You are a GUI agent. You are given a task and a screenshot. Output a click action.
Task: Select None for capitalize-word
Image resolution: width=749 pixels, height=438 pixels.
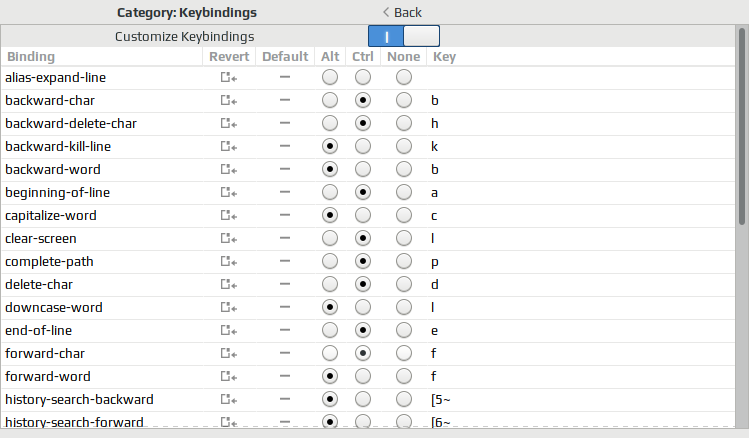tap(404, 215)
